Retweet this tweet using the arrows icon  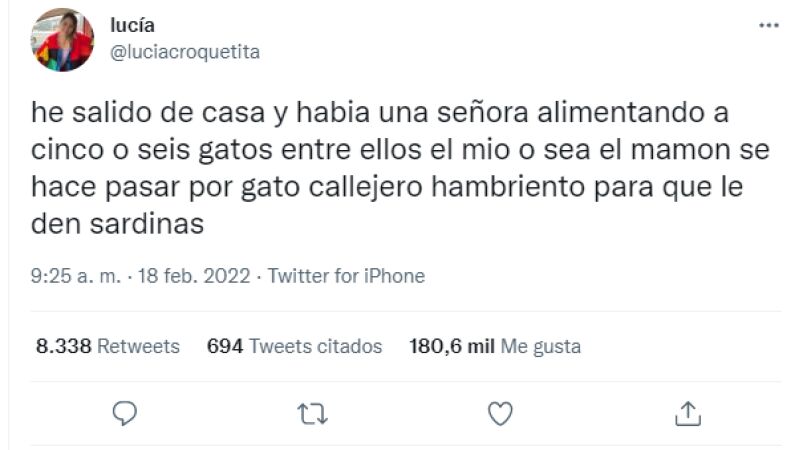312,414
